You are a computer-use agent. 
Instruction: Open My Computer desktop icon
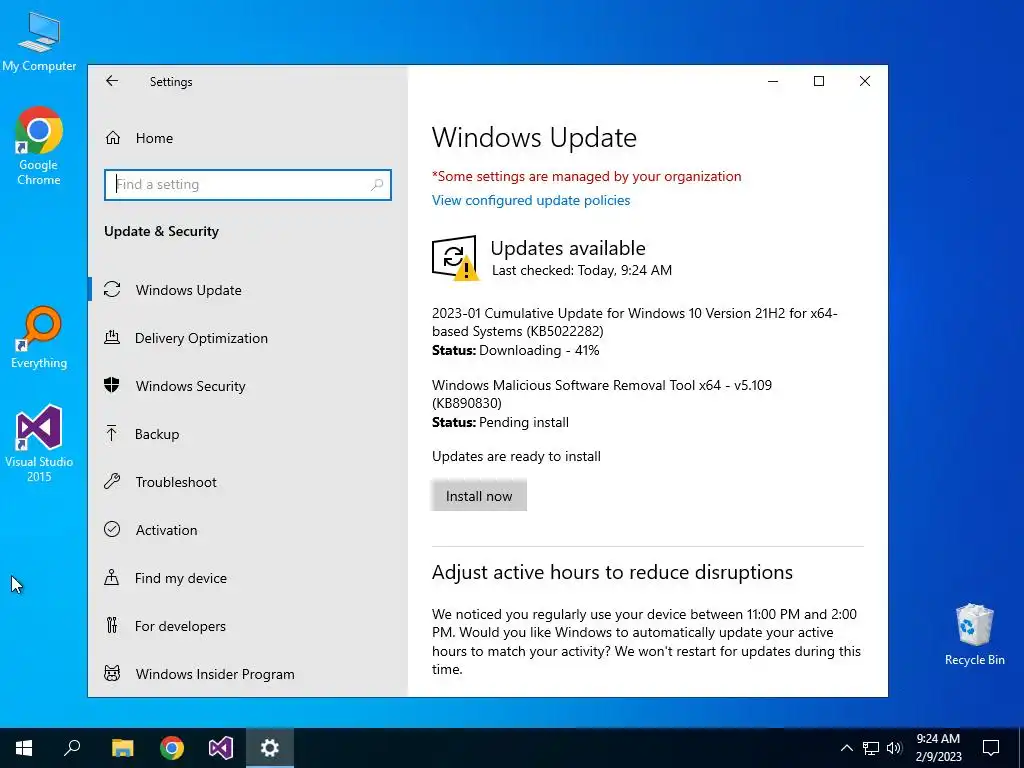pyautogui.click(x=39, y=42)
